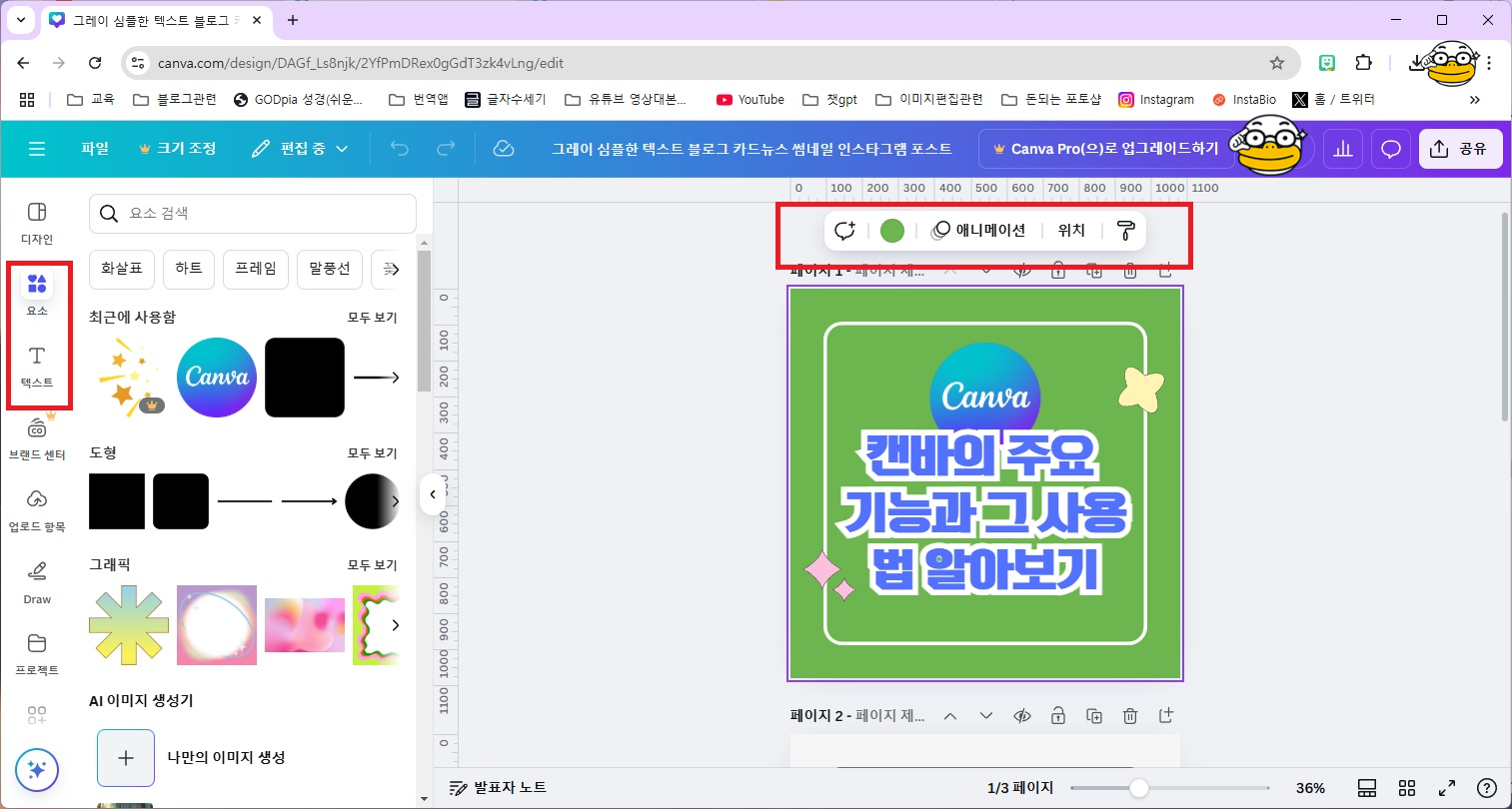This screenshot has width=1512, height=809.
Task: Show page thumbnails strip
Action: 1367,788
